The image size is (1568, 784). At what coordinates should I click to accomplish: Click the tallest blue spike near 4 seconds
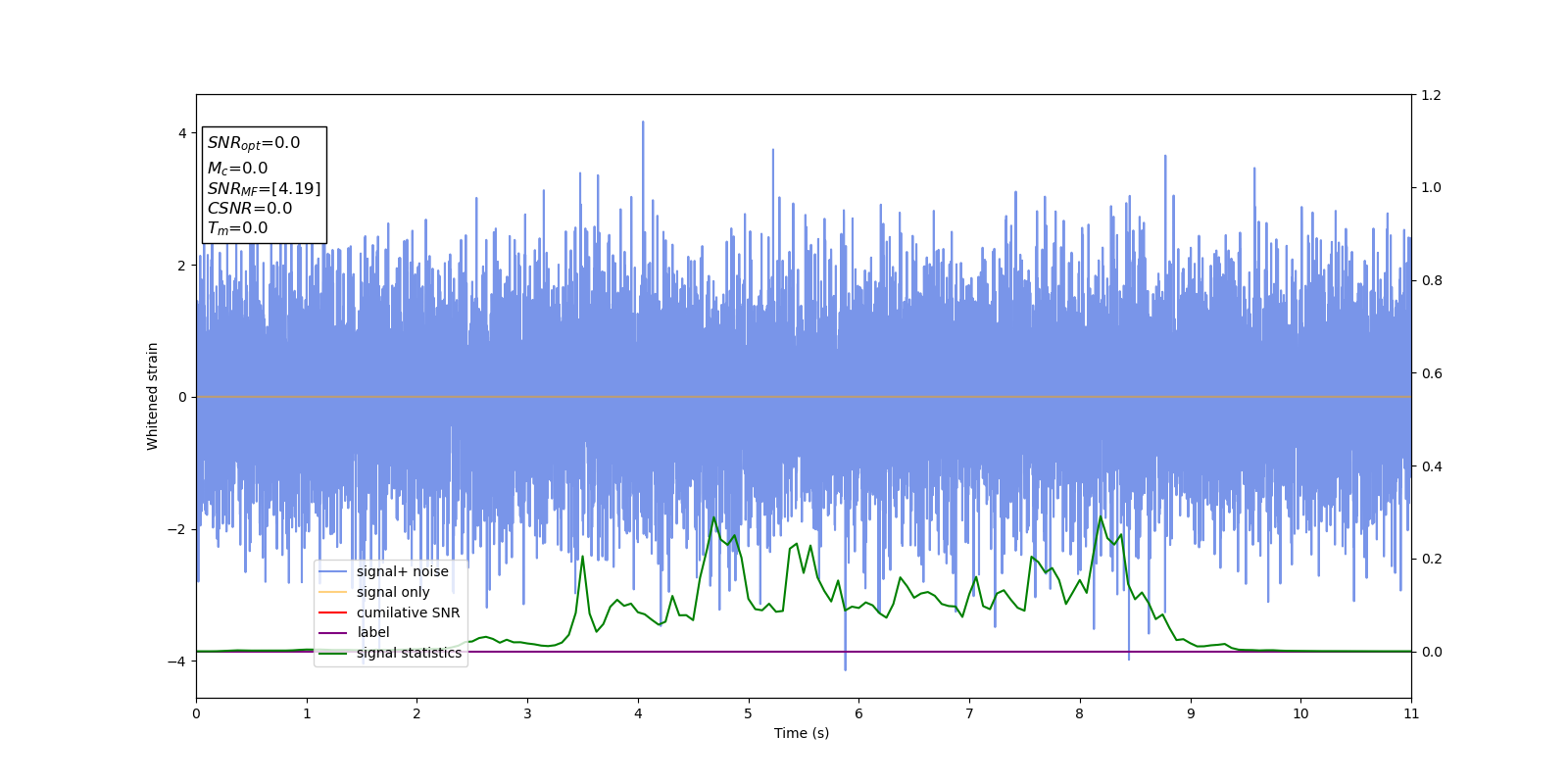coord(643,122)
